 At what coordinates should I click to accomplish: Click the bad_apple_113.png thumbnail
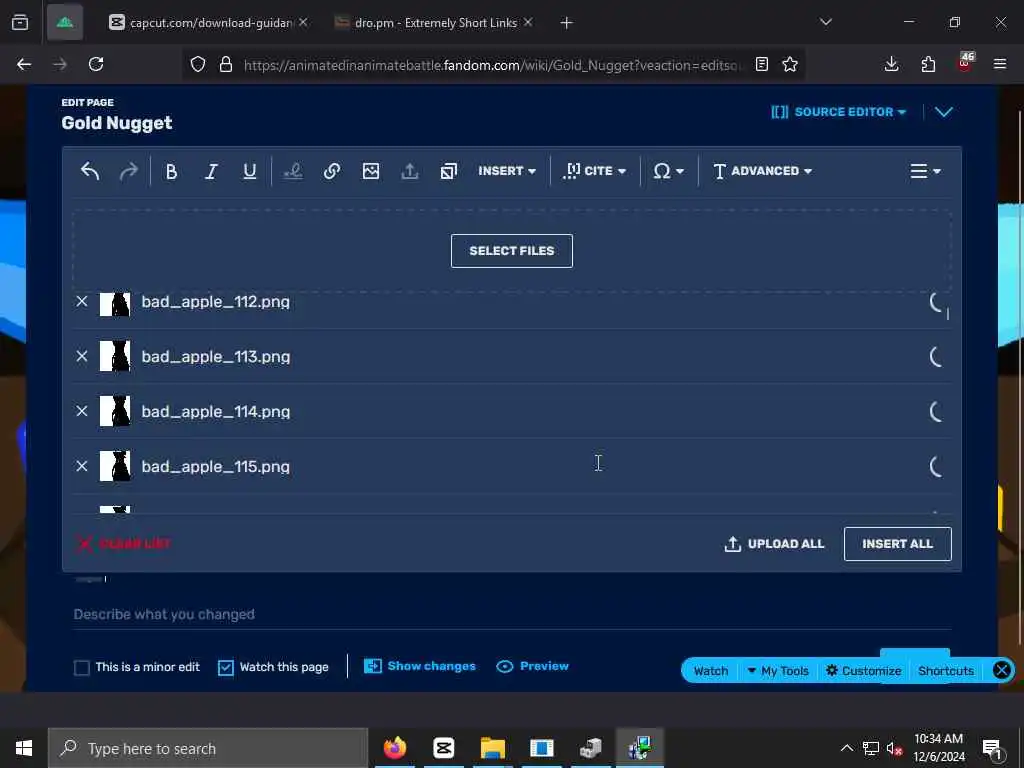click(x=115, y=356)
